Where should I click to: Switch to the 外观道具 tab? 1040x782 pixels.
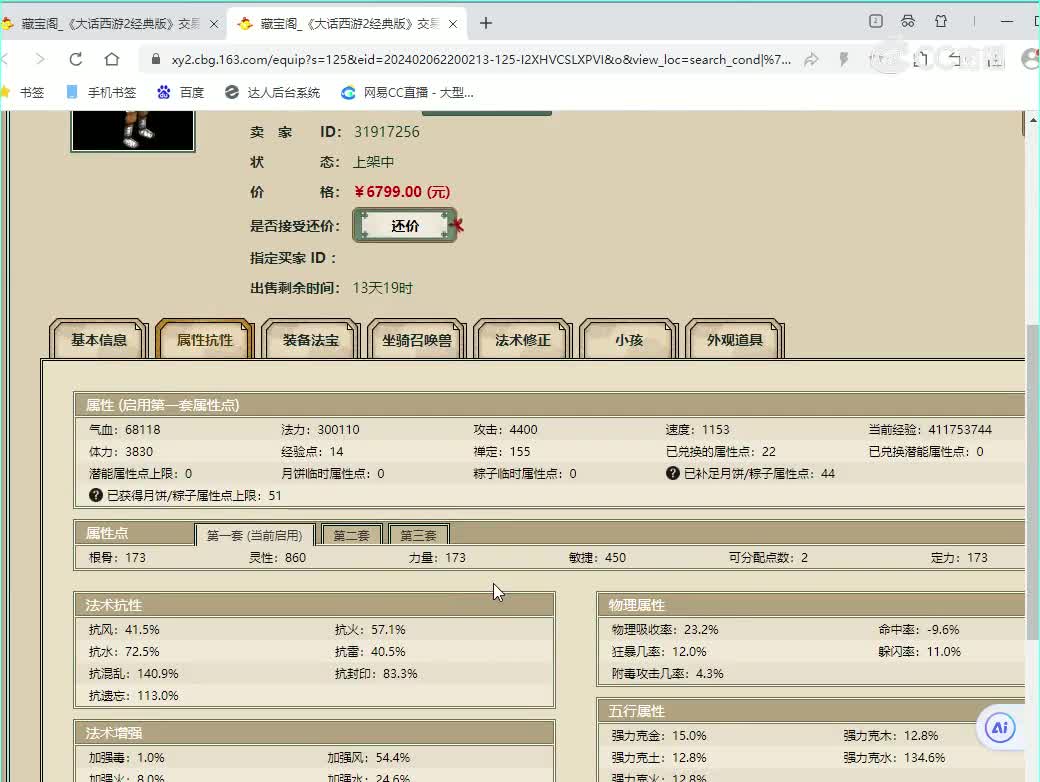coord(735,340)
